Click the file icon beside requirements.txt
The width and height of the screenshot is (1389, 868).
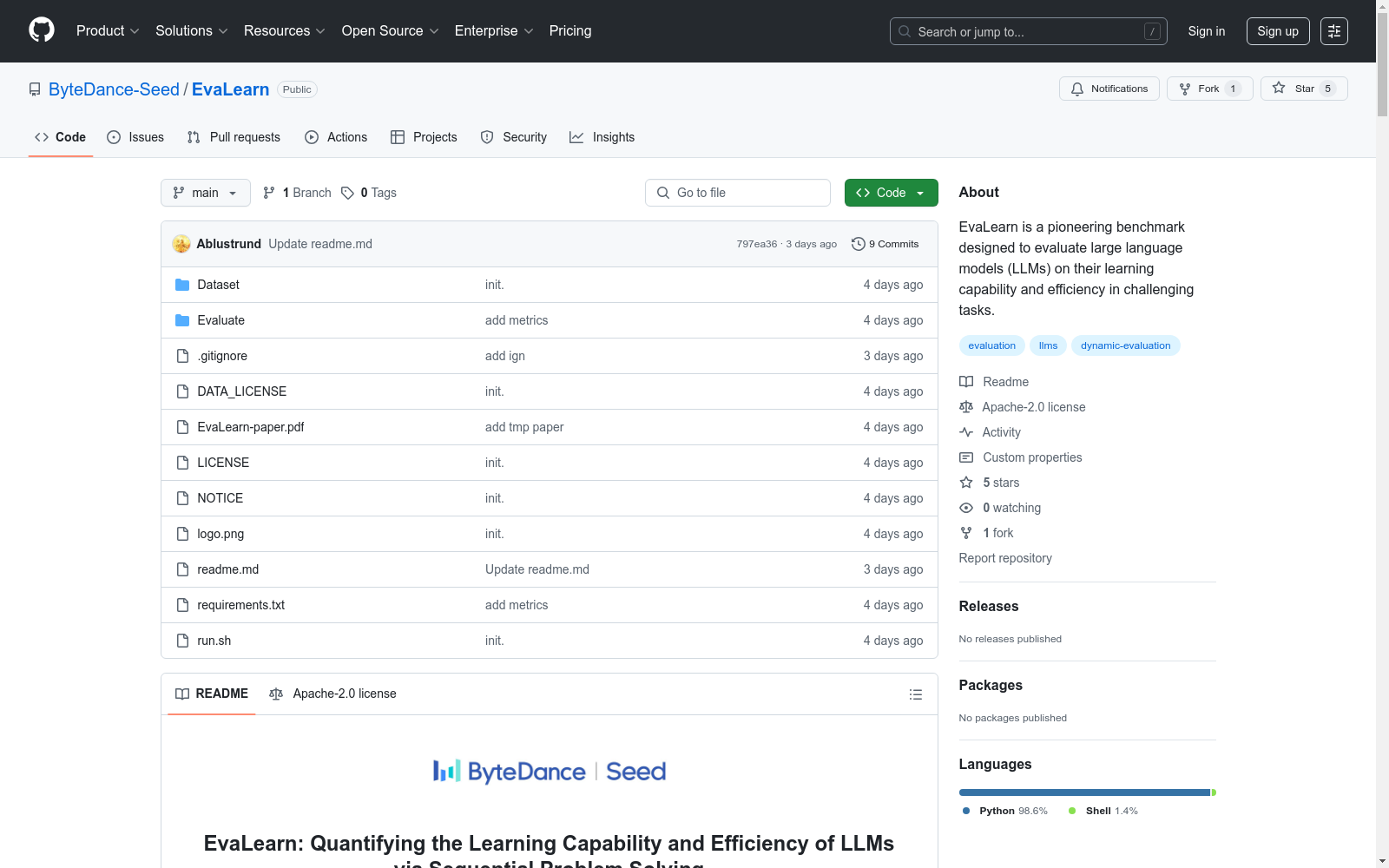(182, 605)
